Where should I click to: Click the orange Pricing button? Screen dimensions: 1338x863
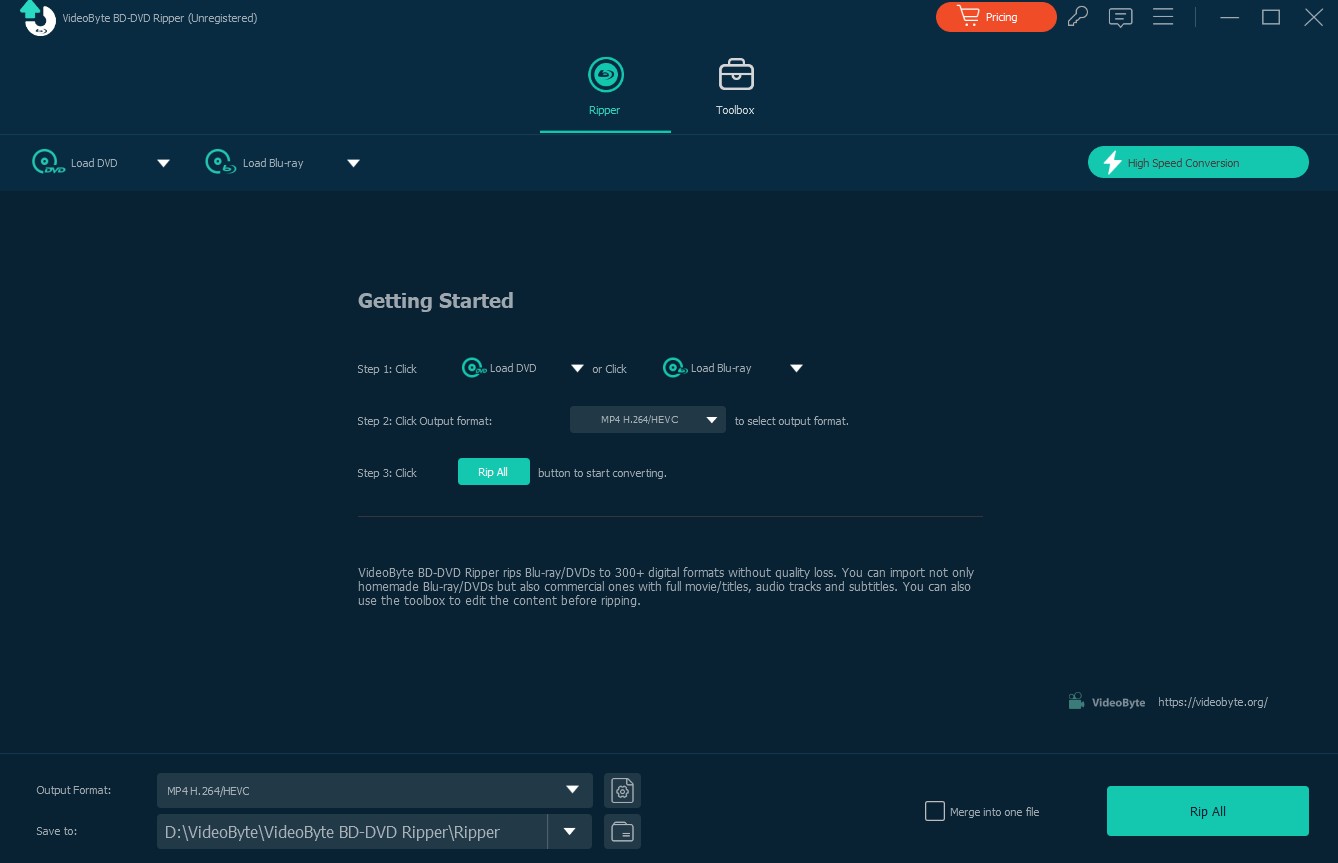coord(995,17)
